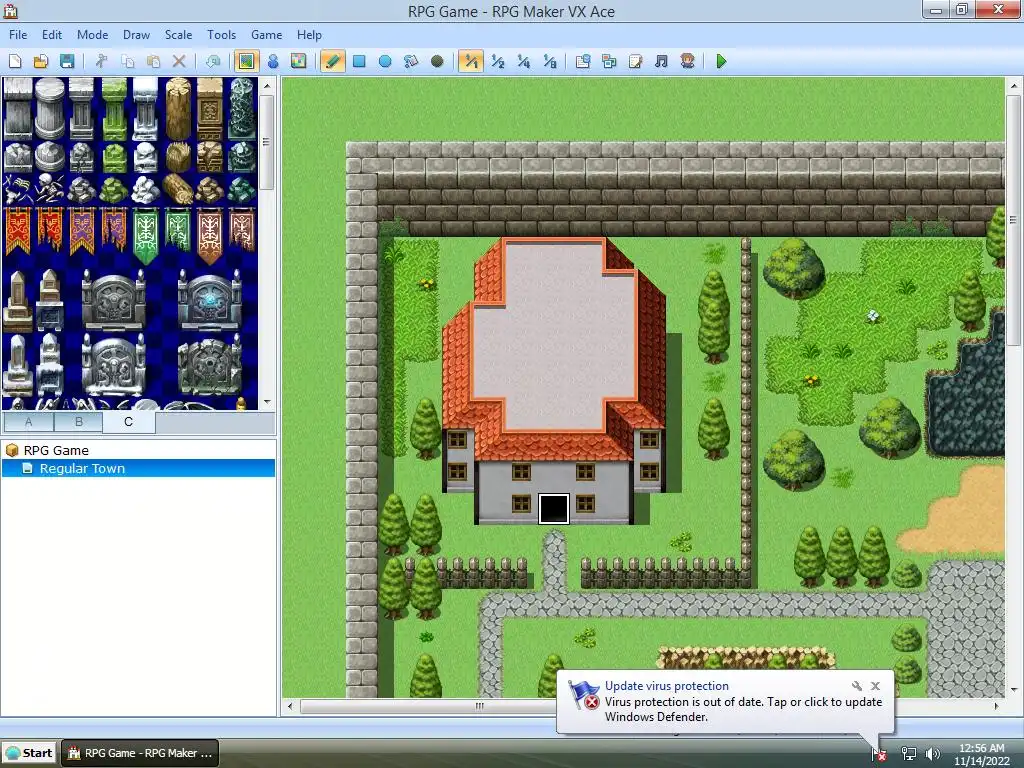The image size is (1024, 768).
Task: Open the Tools menu
Action: tap(221, 35)
